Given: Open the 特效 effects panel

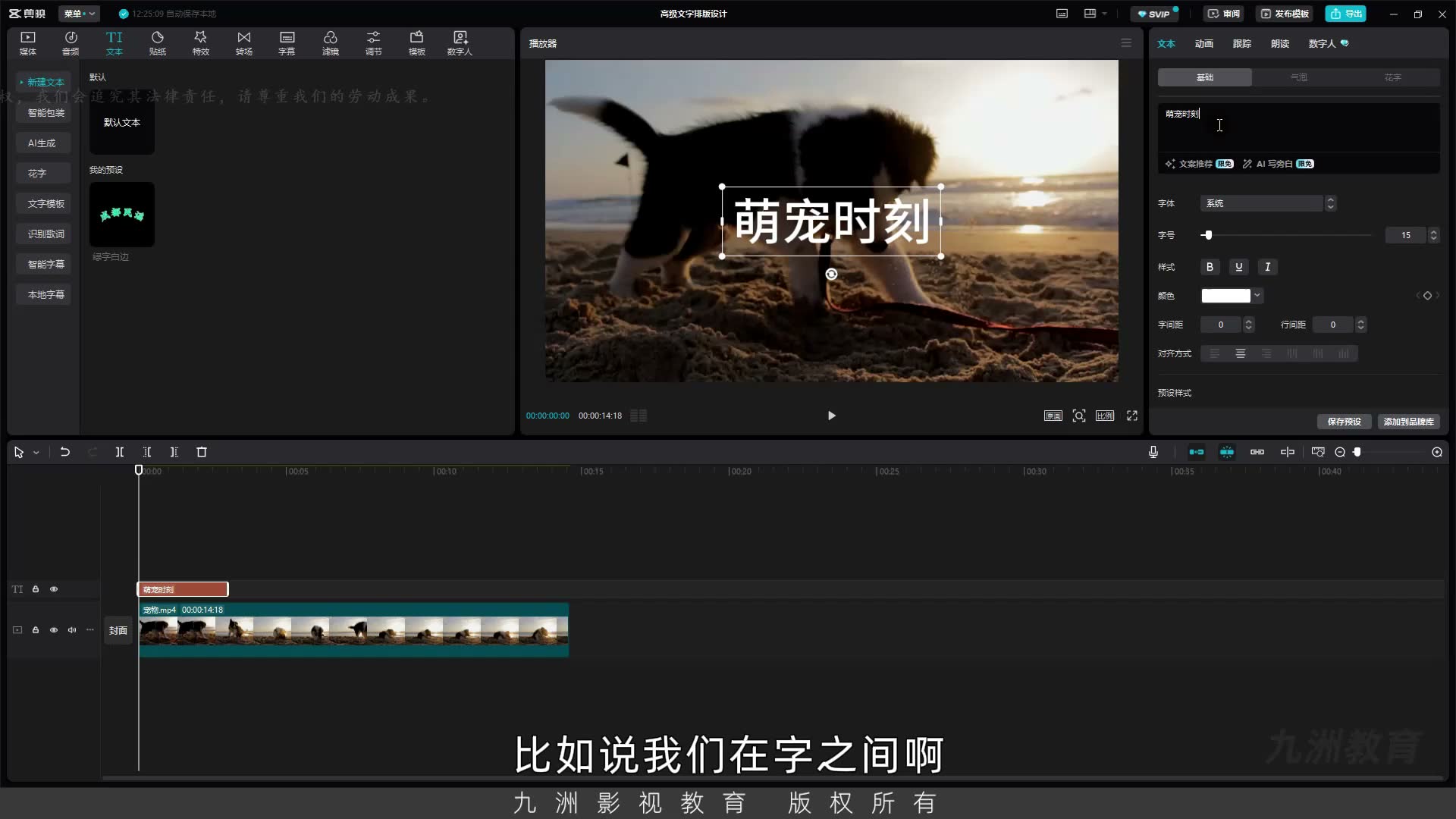Looking at the screenshot, I should coord(200,43).
